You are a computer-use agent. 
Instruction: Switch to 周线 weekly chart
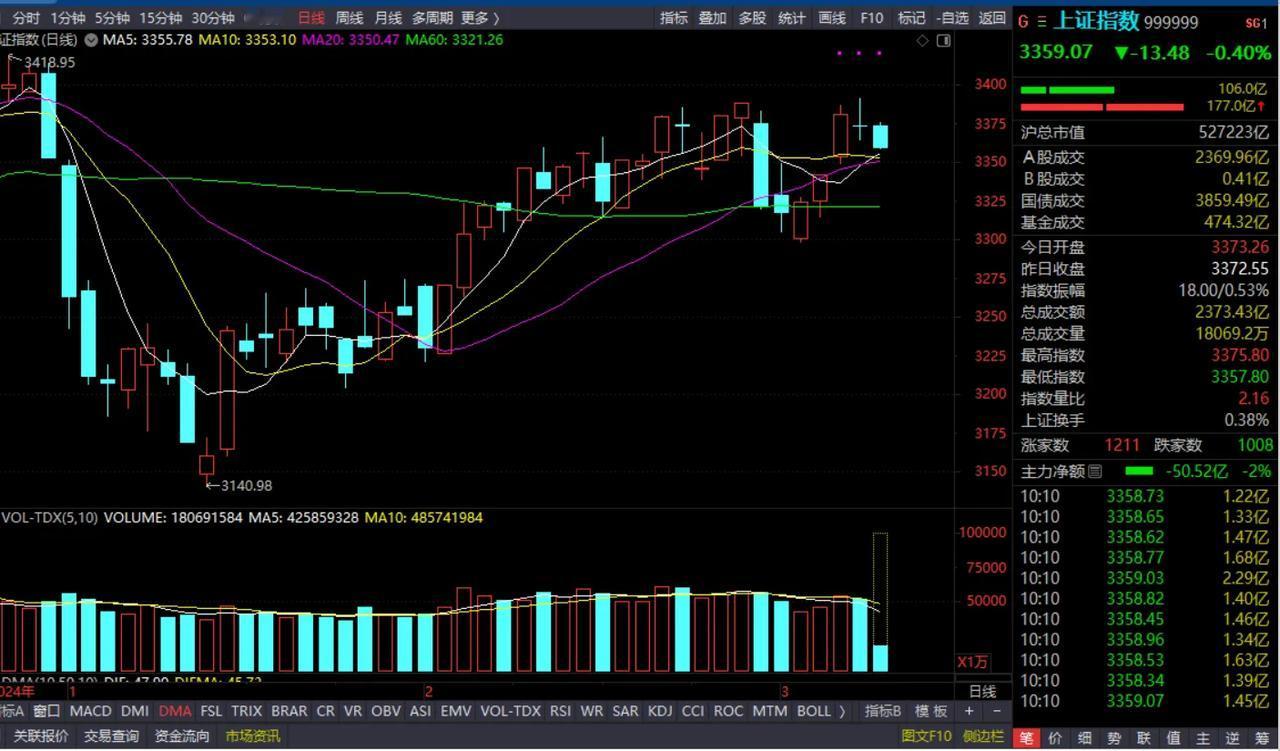click(x=349, y=18)
